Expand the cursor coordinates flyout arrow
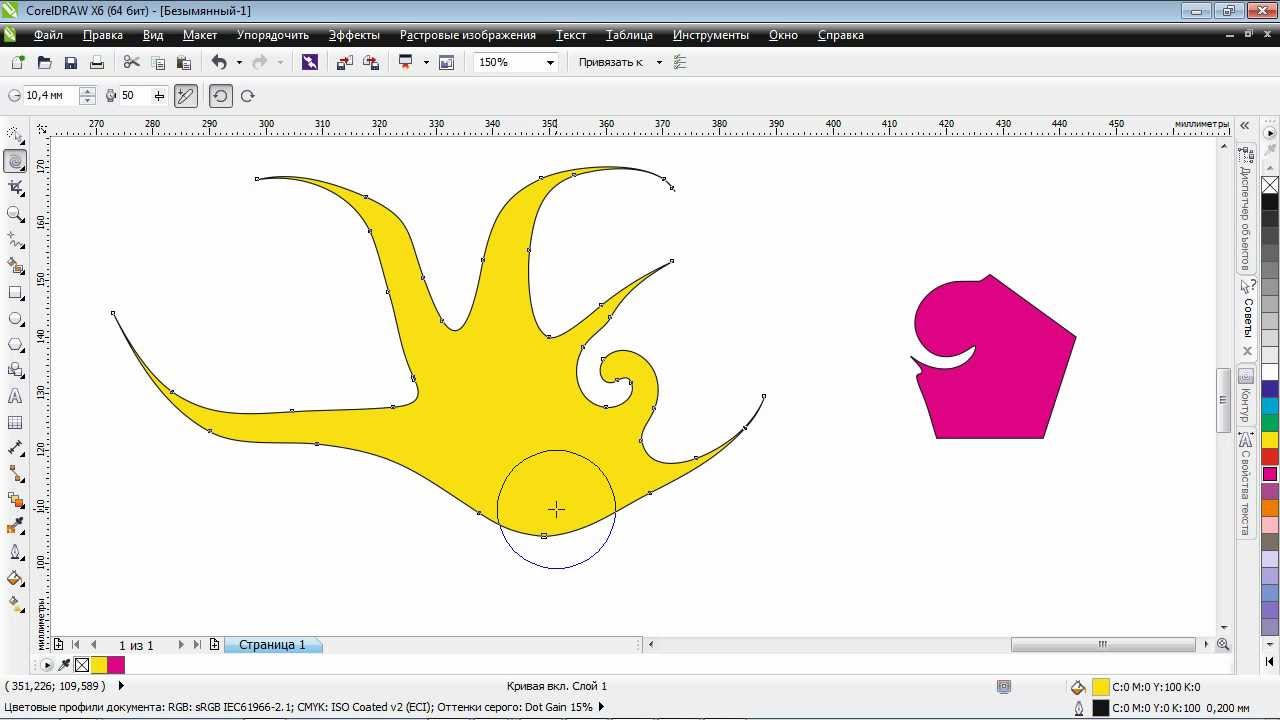This screenshot has width=1280, height=720. 121,686
